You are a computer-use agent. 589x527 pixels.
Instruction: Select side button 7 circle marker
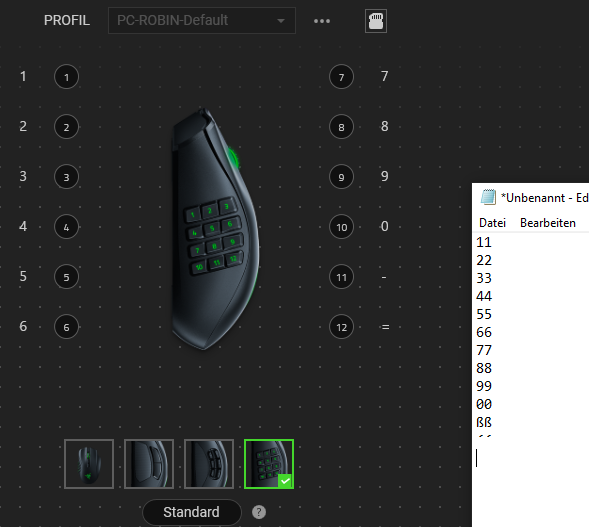tap(341, 77)
